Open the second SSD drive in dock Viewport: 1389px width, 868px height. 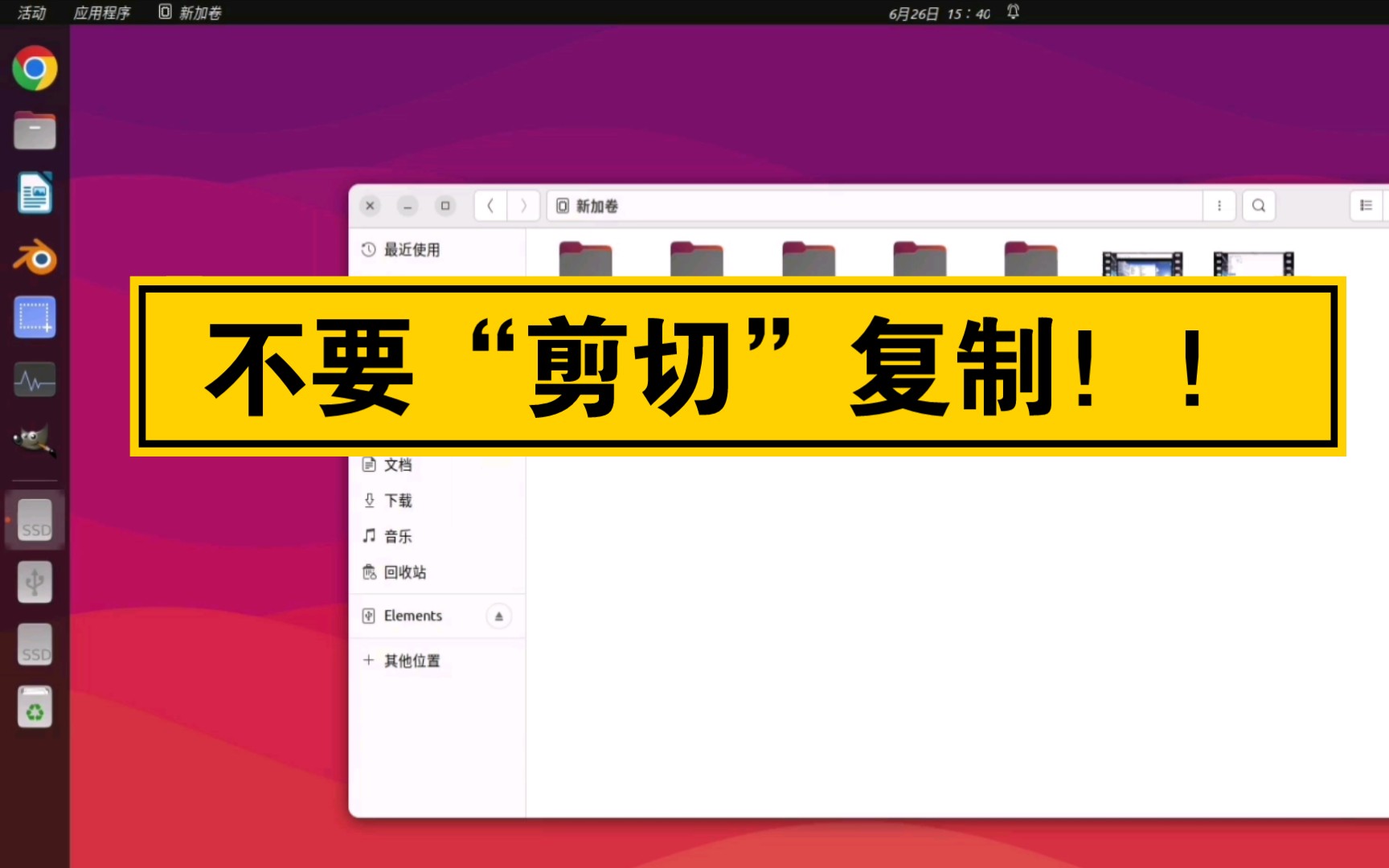point(35,645)
